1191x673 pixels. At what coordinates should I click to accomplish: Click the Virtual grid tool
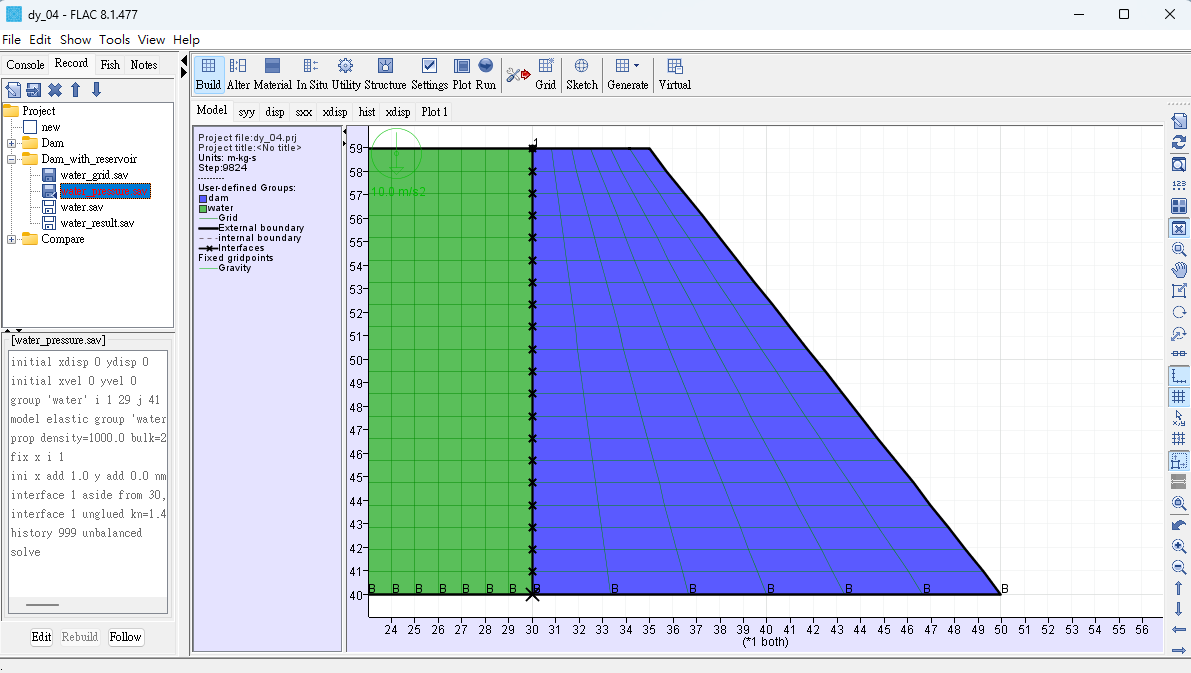point(674,74)
